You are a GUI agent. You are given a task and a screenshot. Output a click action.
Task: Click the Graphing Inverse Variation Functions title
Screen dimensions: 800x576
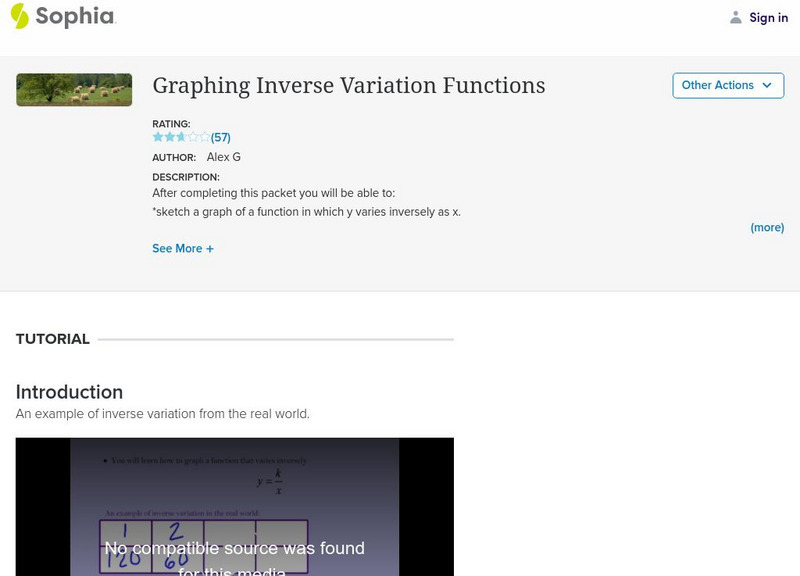pos(349,85)
